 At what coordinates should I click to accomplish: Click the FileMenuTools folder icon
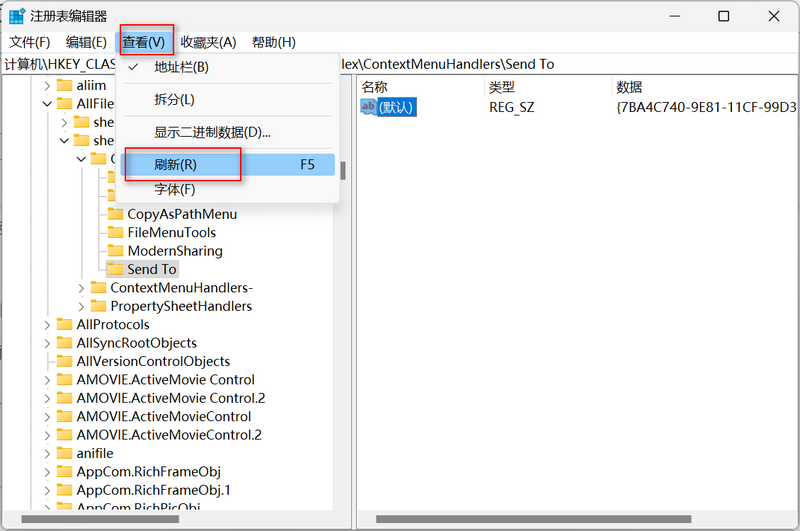[x=116, y=232]
